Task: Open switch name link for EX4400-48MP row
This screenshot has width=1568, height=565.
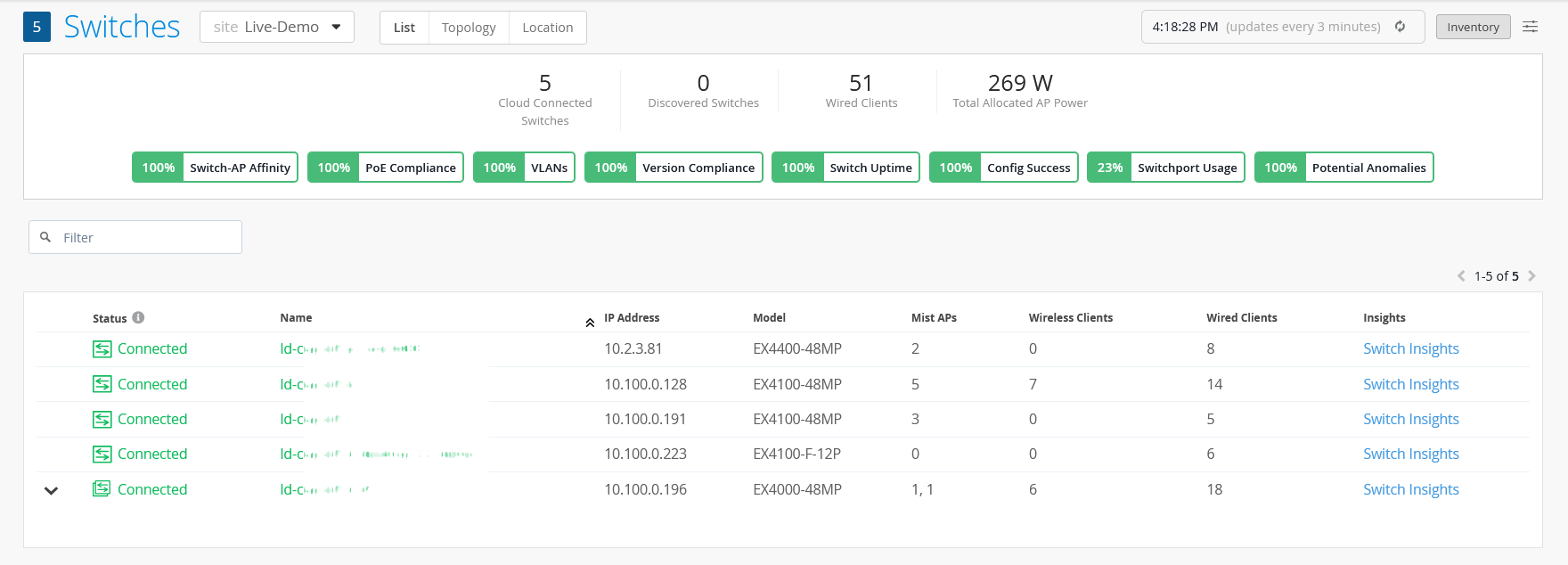Action: tap(350, 349)
